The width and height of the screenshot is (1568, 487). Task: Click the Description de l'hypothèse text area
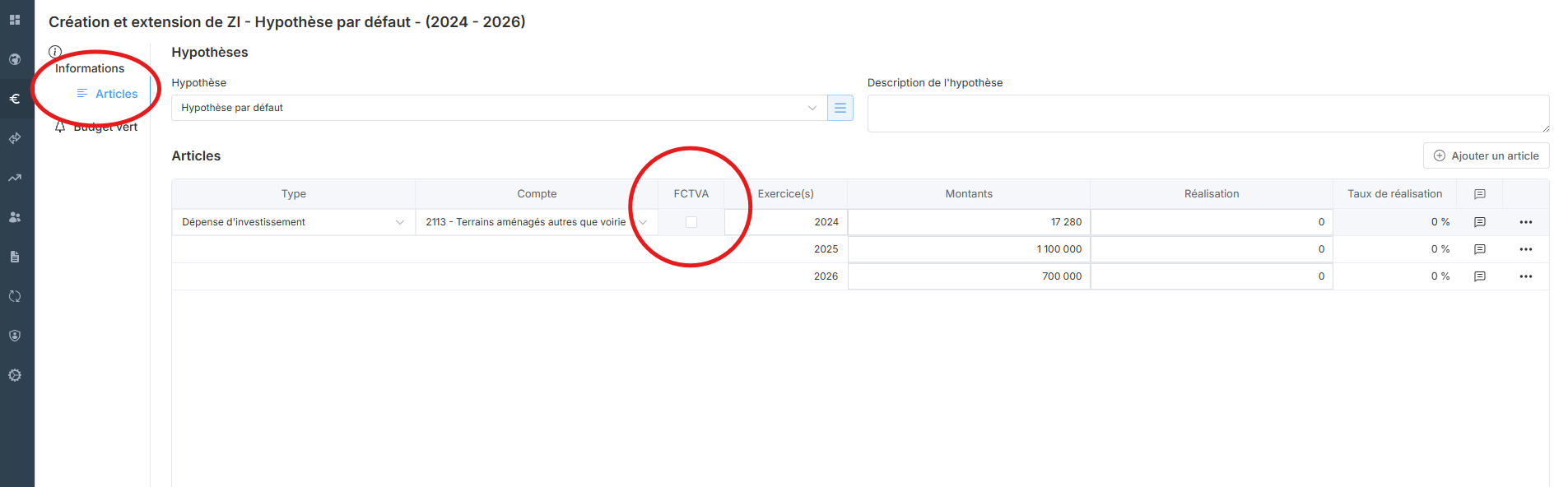[x=1207, y=114]
